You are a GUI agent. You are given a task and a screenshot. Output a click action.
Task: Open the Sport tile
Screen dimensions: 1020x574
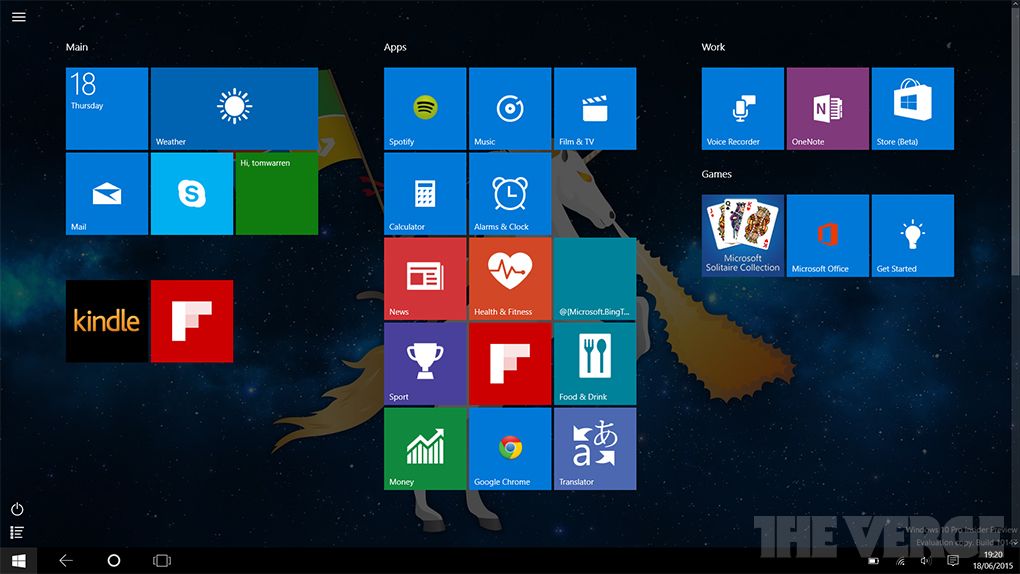tap(425, 364)
